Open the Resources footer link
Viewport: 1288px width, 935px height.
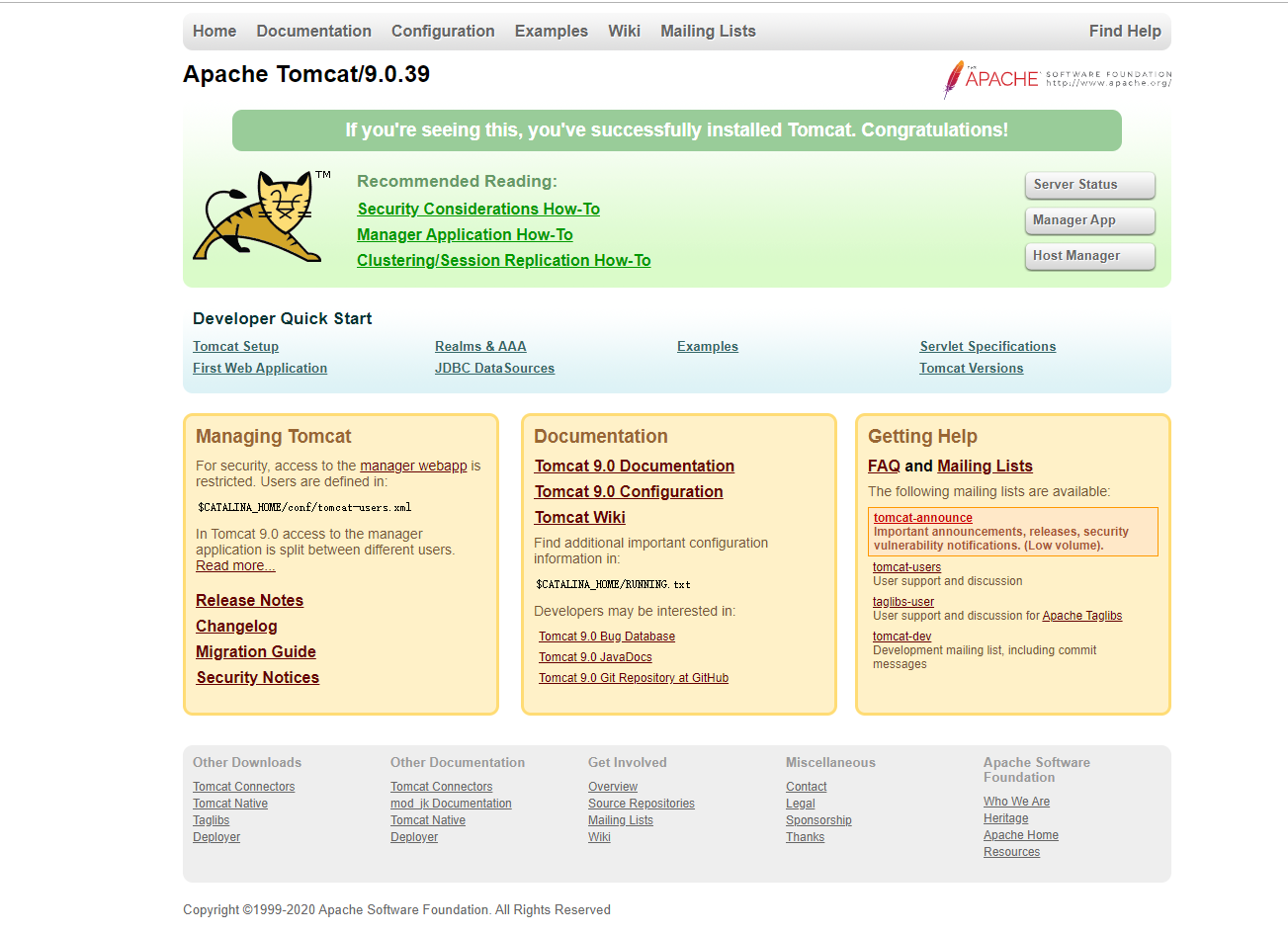[1012, 852]
